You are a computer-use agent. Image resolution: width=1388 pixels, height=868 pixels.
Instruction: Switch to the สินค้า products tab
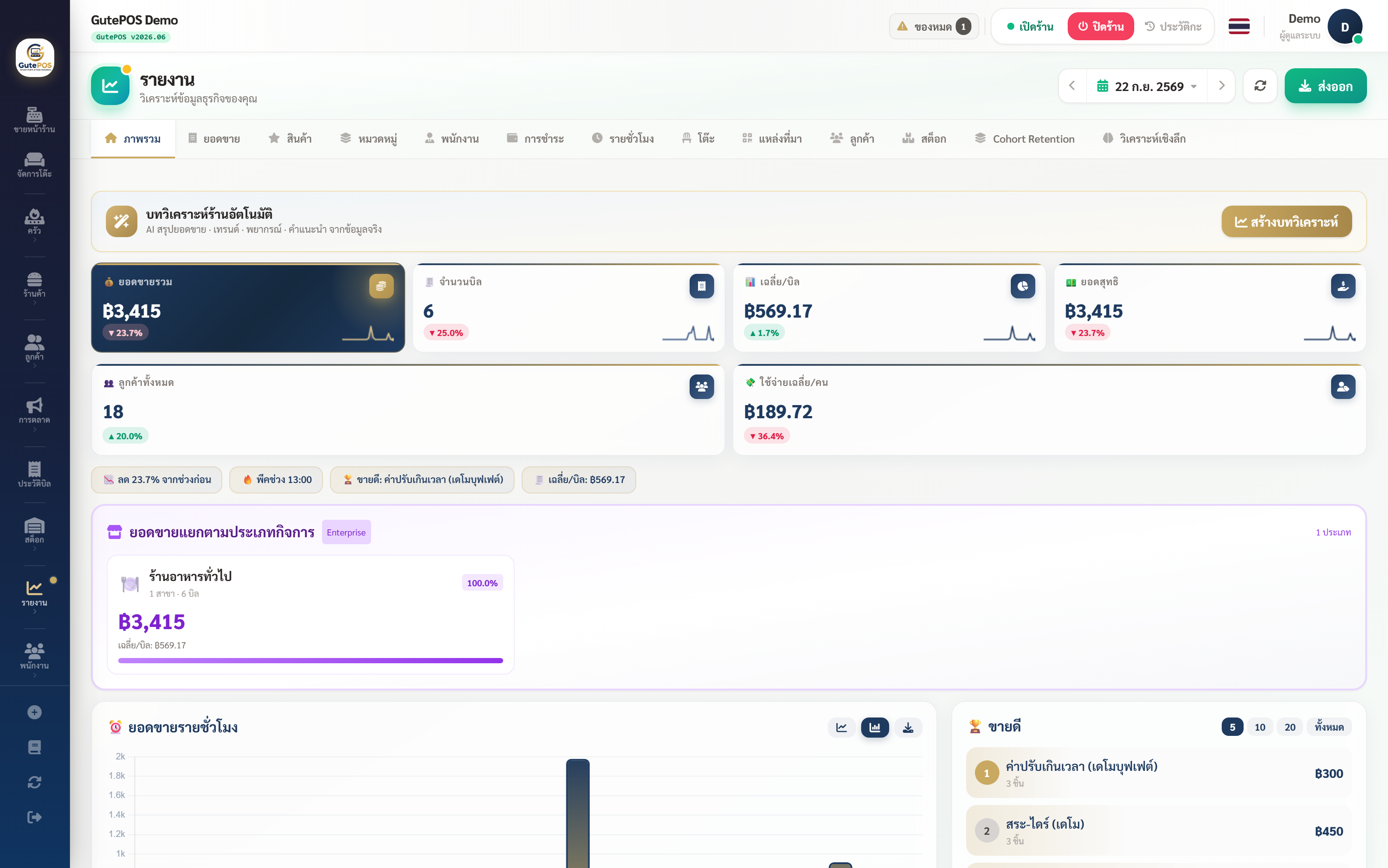point(290,138)
